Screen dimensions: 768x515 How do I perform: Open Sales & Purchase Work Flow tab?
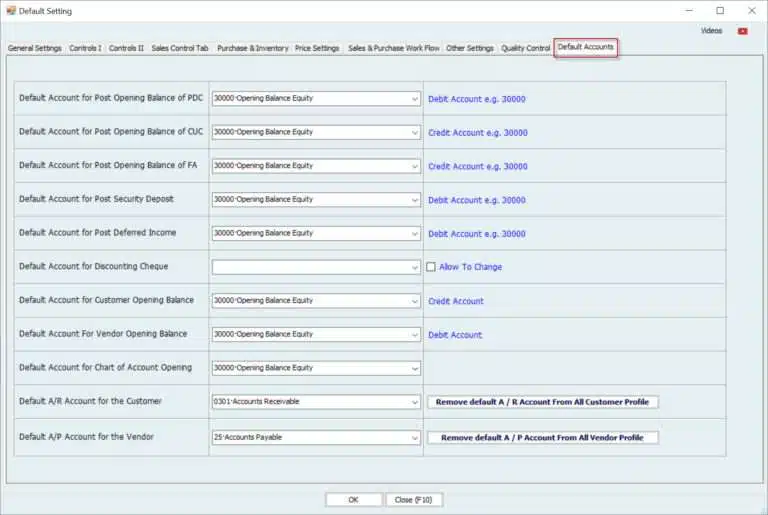(x=393, y=48)
